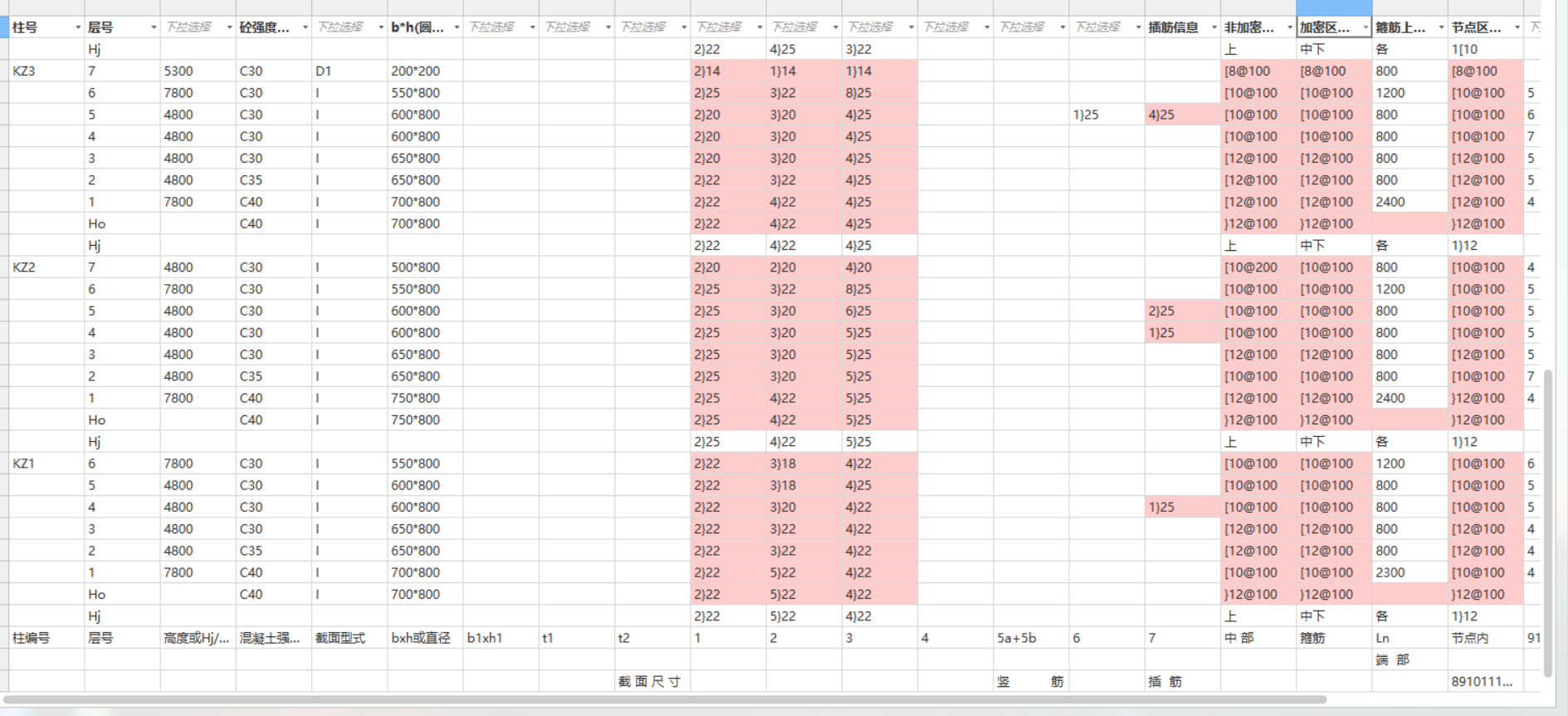This screenshot has width=1568, height=716.
Task: Click the 200*200 dimension cell
Action: tap(425, 71)
